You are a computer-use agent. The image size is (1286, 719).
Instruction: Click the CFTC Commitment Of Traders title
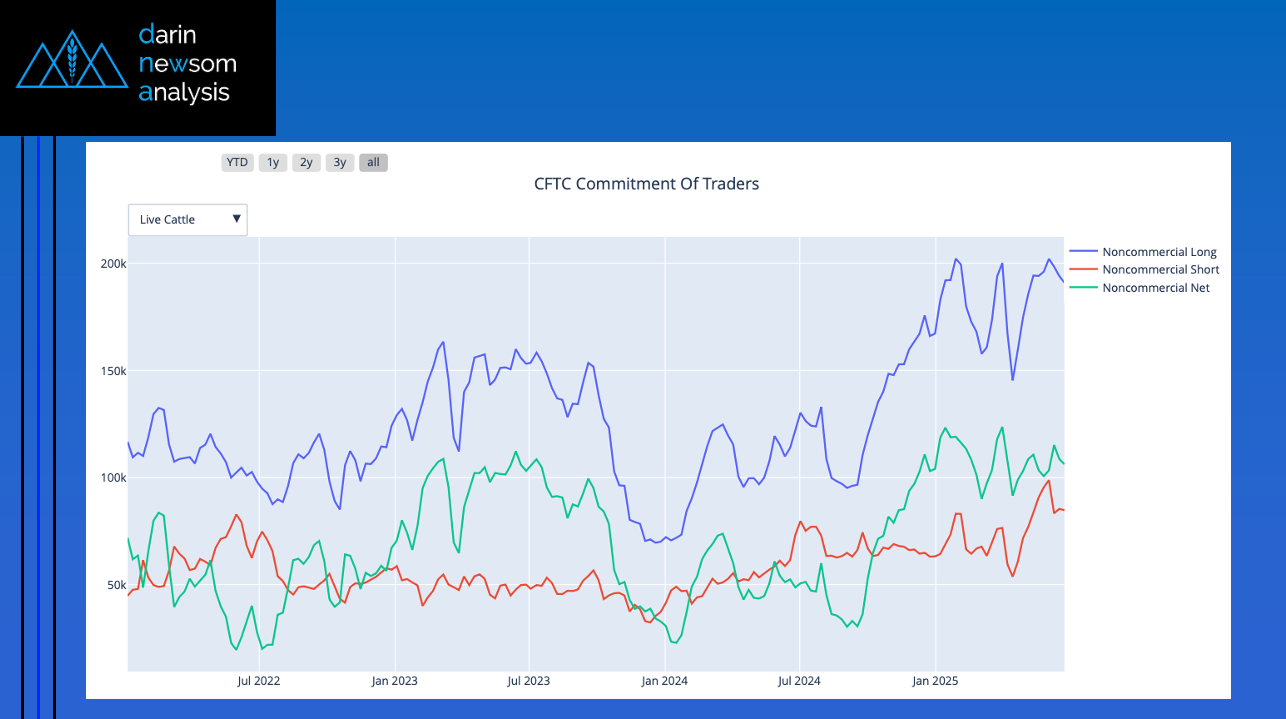click(646, 184)
